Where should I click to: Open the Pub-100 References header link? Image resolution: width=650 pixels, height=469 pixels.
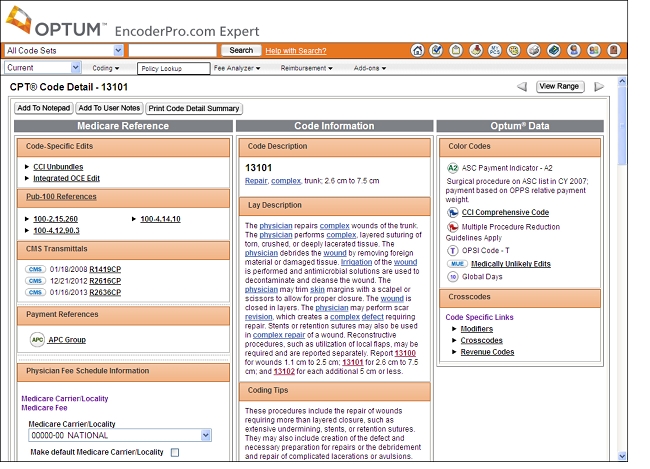(x=61, y=197)
